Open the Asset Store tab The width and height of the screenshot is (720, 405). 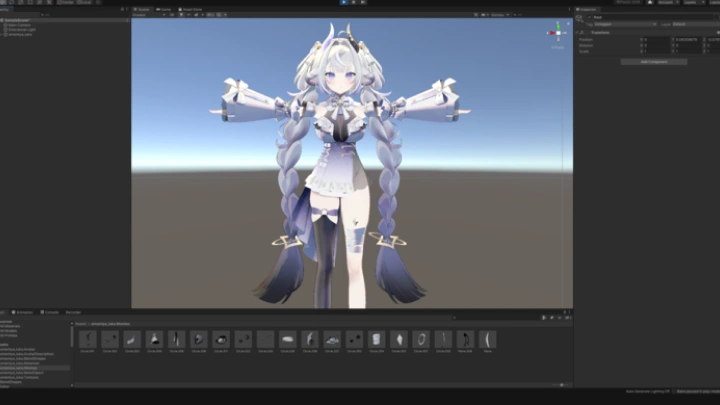[191, 9]
